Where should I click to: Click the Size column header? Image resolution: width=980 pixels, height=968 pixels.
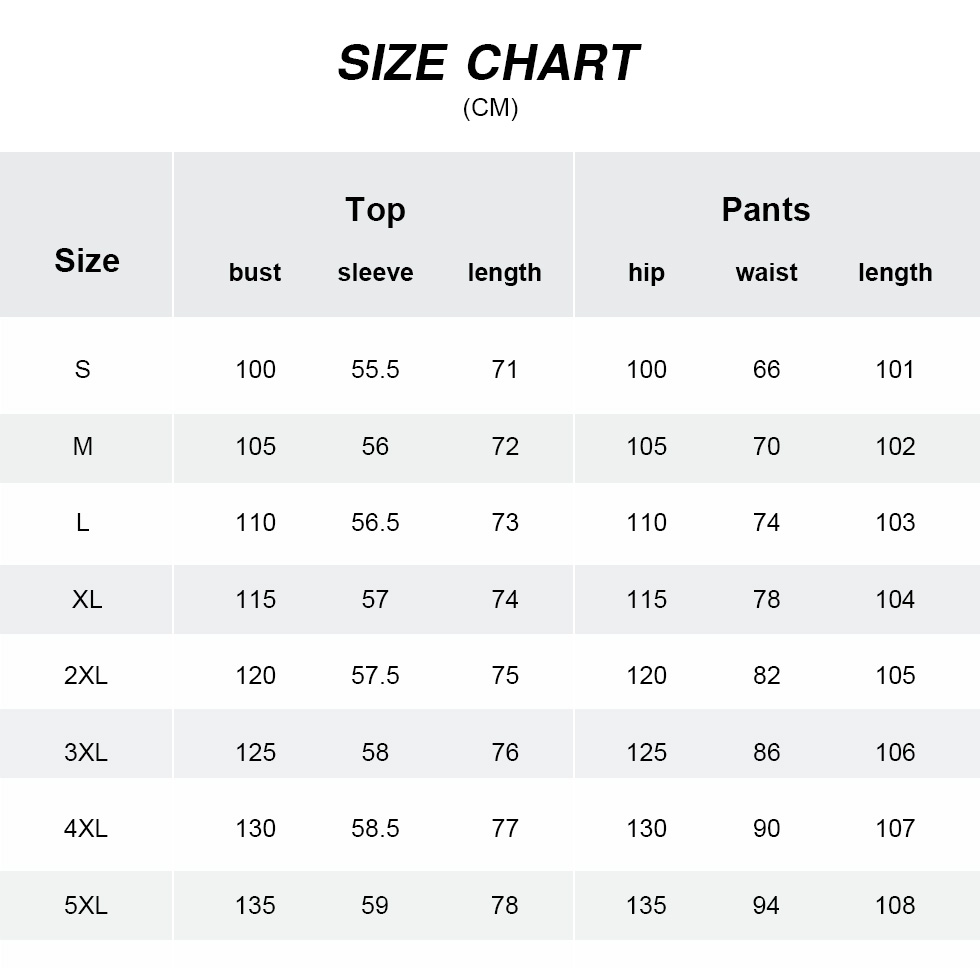click(x=87, y=261)
